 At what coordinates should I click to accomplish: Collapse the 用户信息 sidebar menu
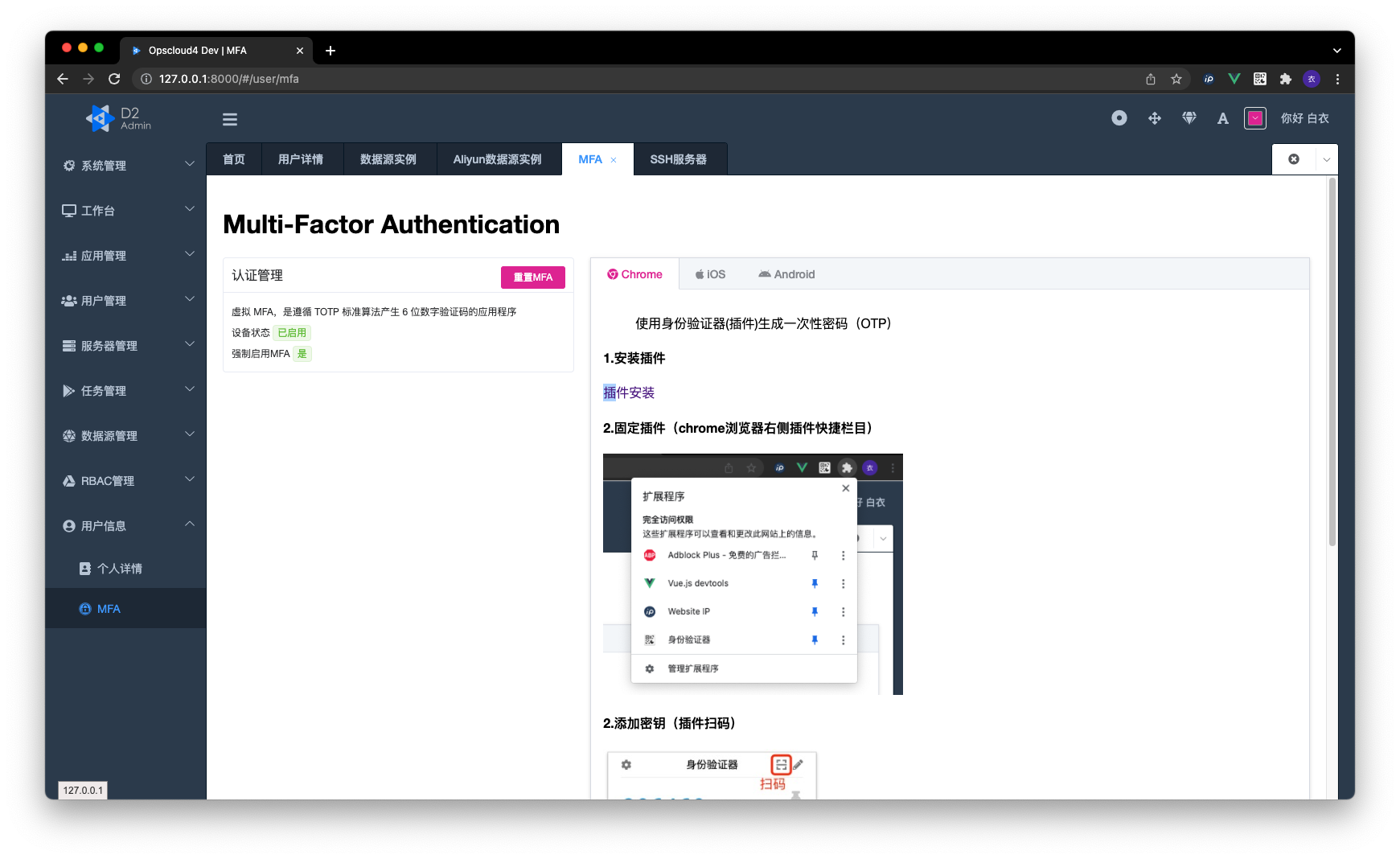coord(125,525)
